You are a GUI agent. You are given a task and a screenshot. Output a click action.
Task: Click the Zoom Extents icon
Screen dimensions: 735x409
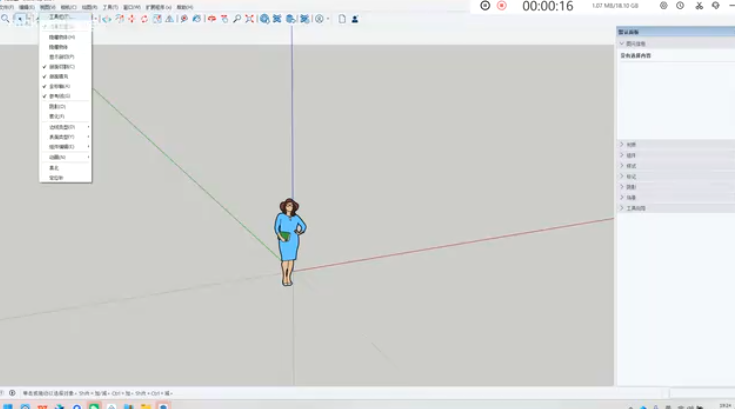coord(249,19)
